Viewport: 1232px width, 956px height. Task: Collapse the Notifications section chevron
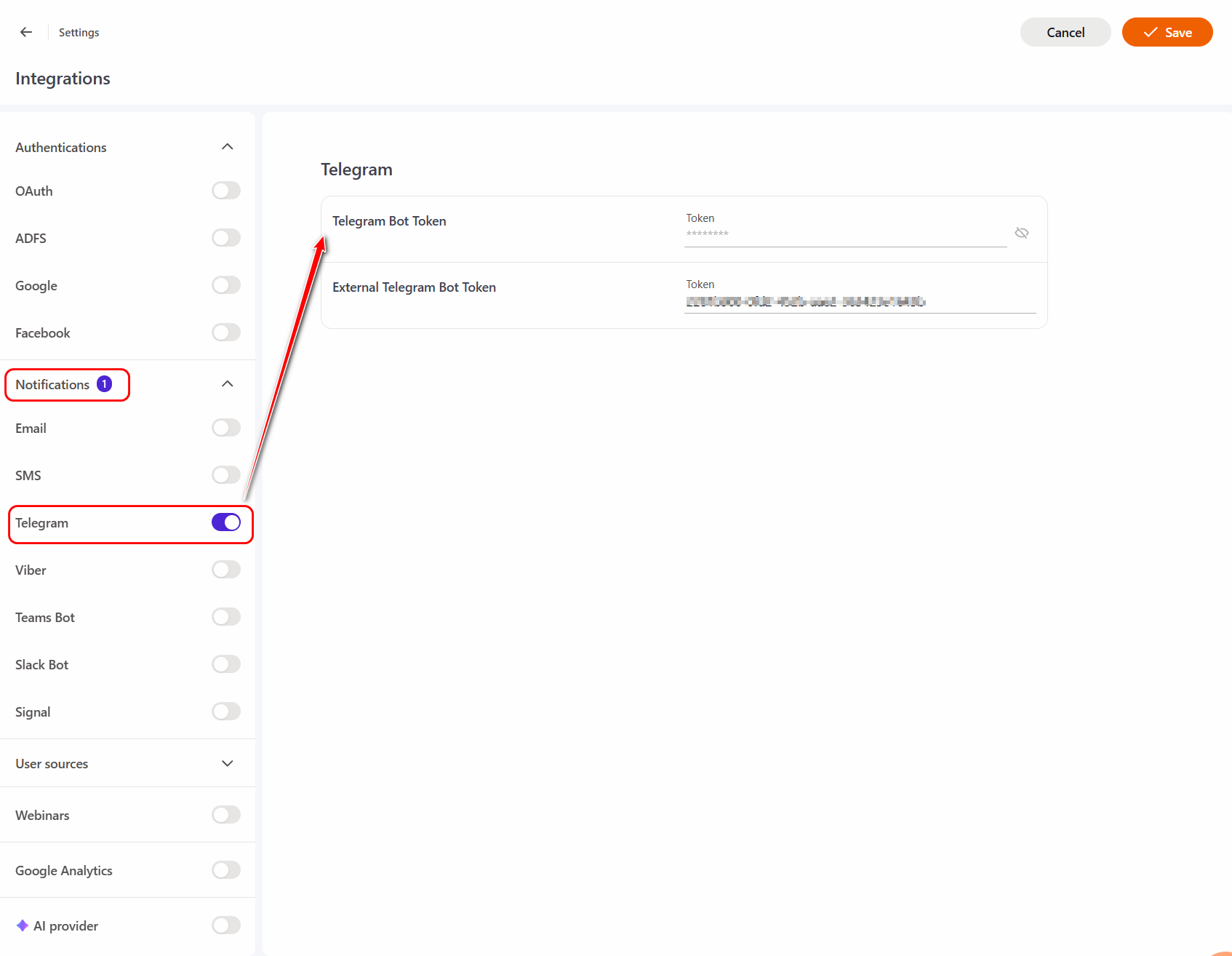228,384
